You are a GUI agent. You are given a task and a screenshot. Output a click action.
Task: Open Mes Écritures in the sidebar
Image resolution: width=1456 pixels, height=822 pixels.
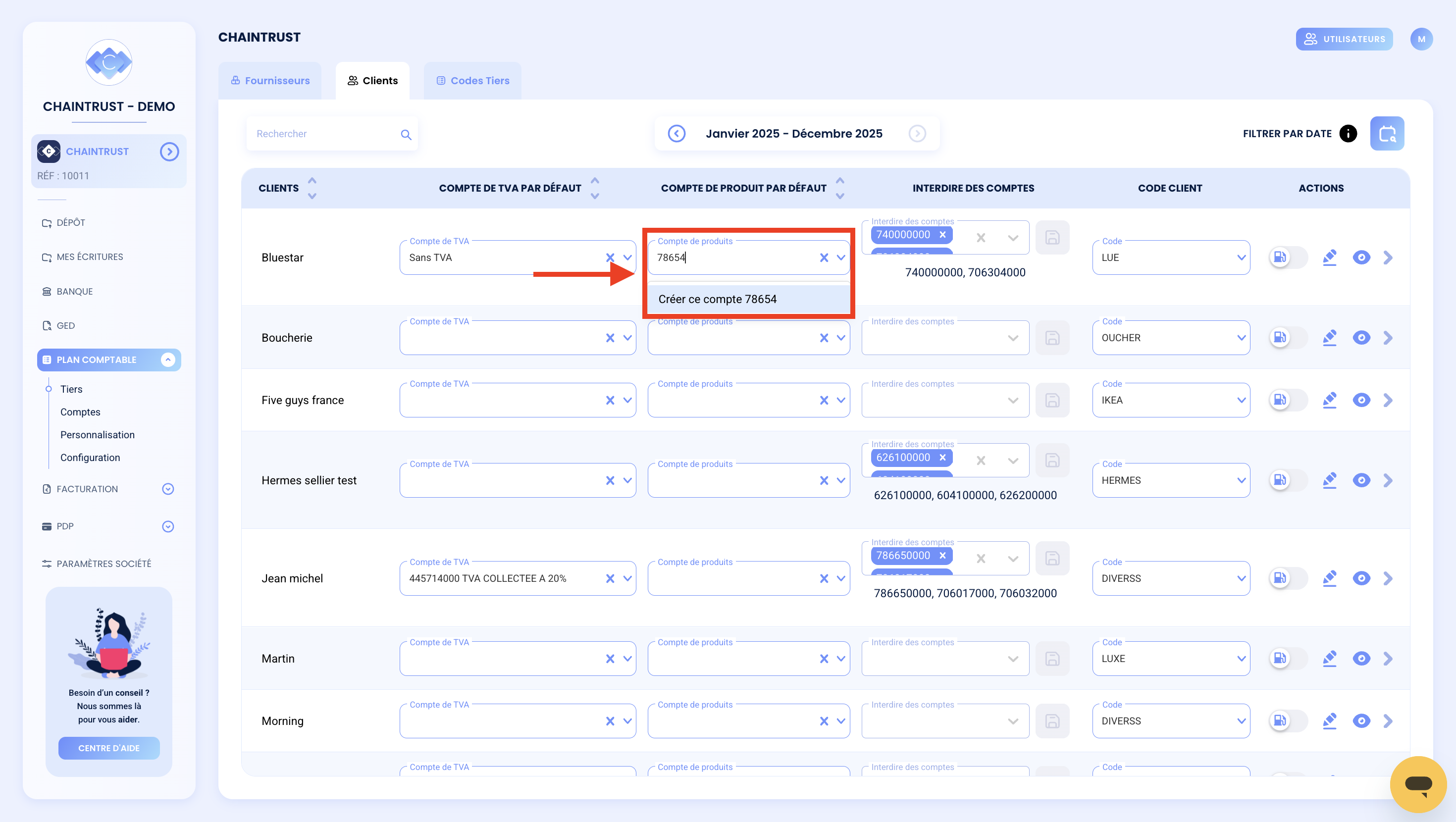83,257
